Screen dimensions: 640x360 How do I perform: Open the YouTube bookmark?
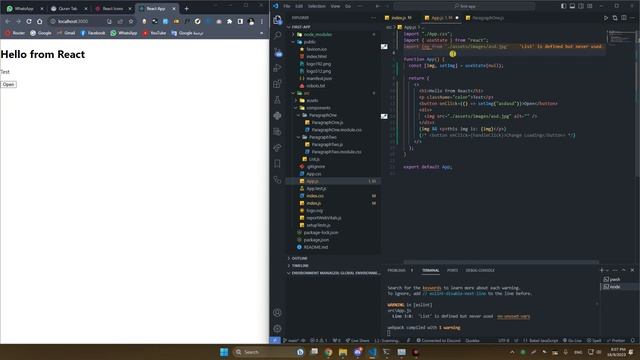(x=154, y=33)
